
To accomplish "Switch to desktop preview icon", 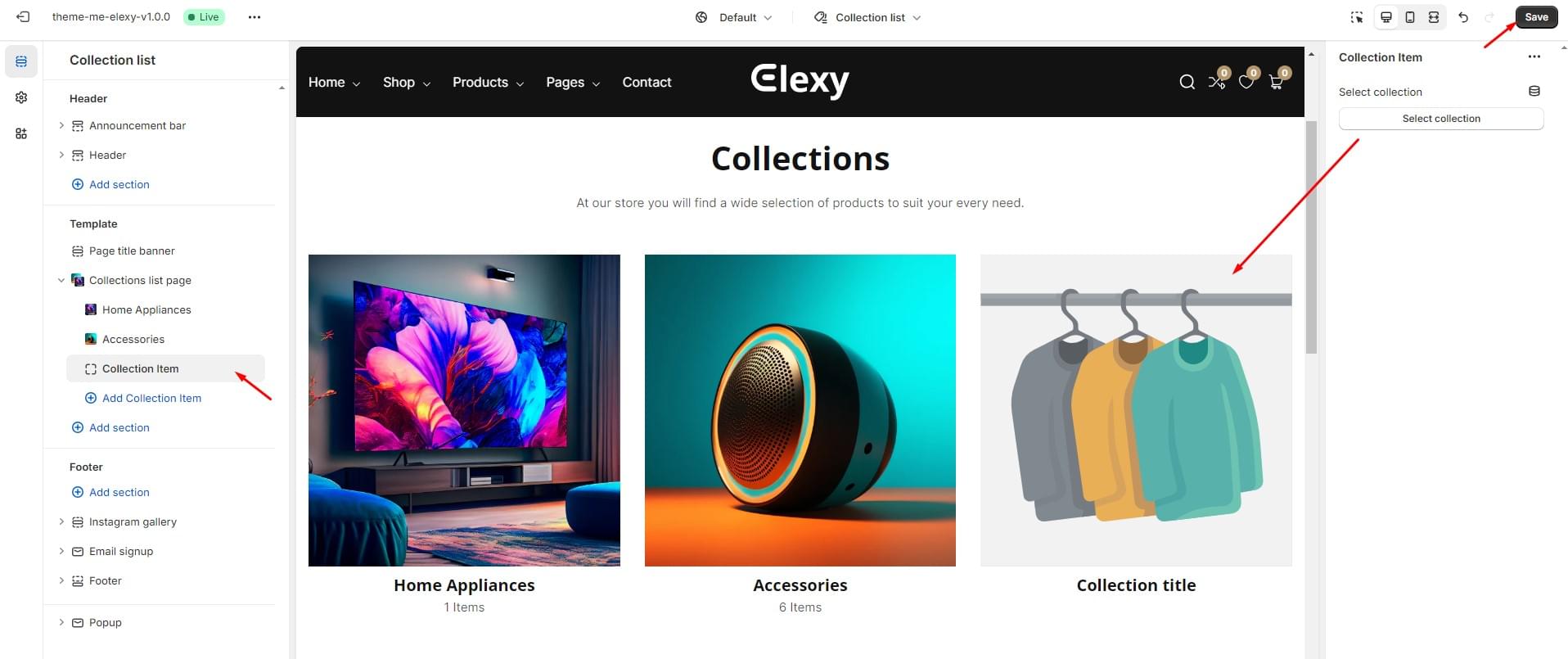I will coord(1386,17).
